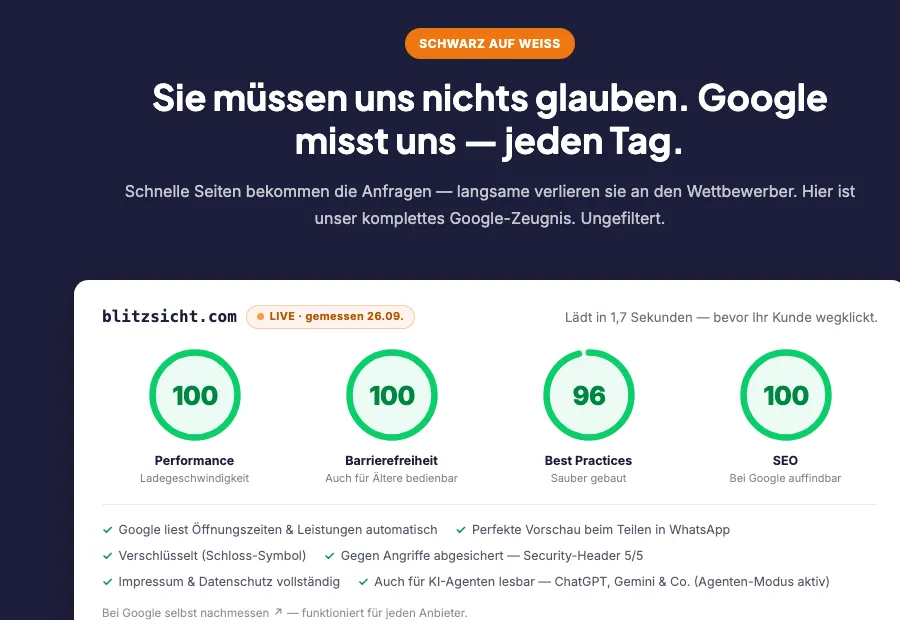Click the Barrierefreiheit label
The height and width of the screenshot is (620, 900).
coord(391,460)
